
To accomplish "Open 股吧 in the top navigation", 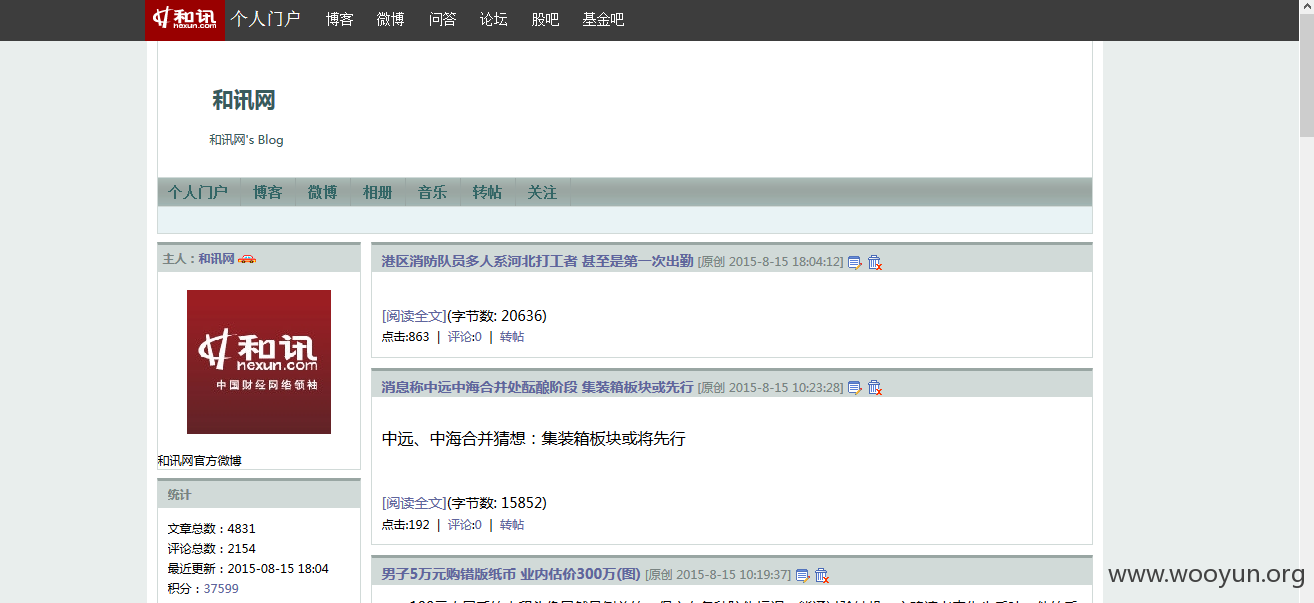I will (546, 19).
